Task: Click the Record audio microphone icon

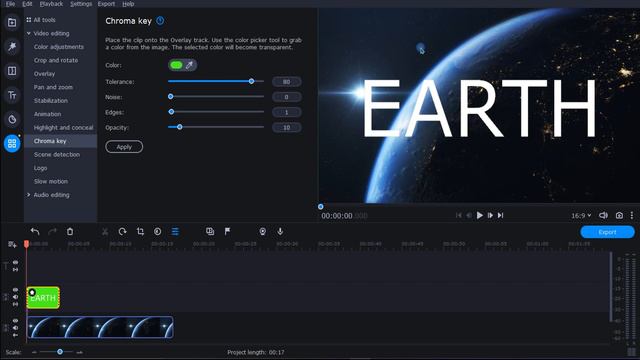Action: tap(280, 231)
